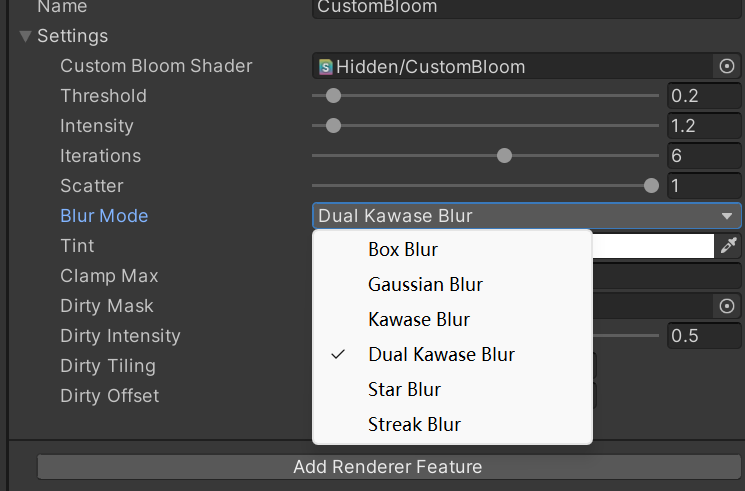Click the Name field containing CustomBloom
This screenshot has height=491, width=745.
point(526,7)
